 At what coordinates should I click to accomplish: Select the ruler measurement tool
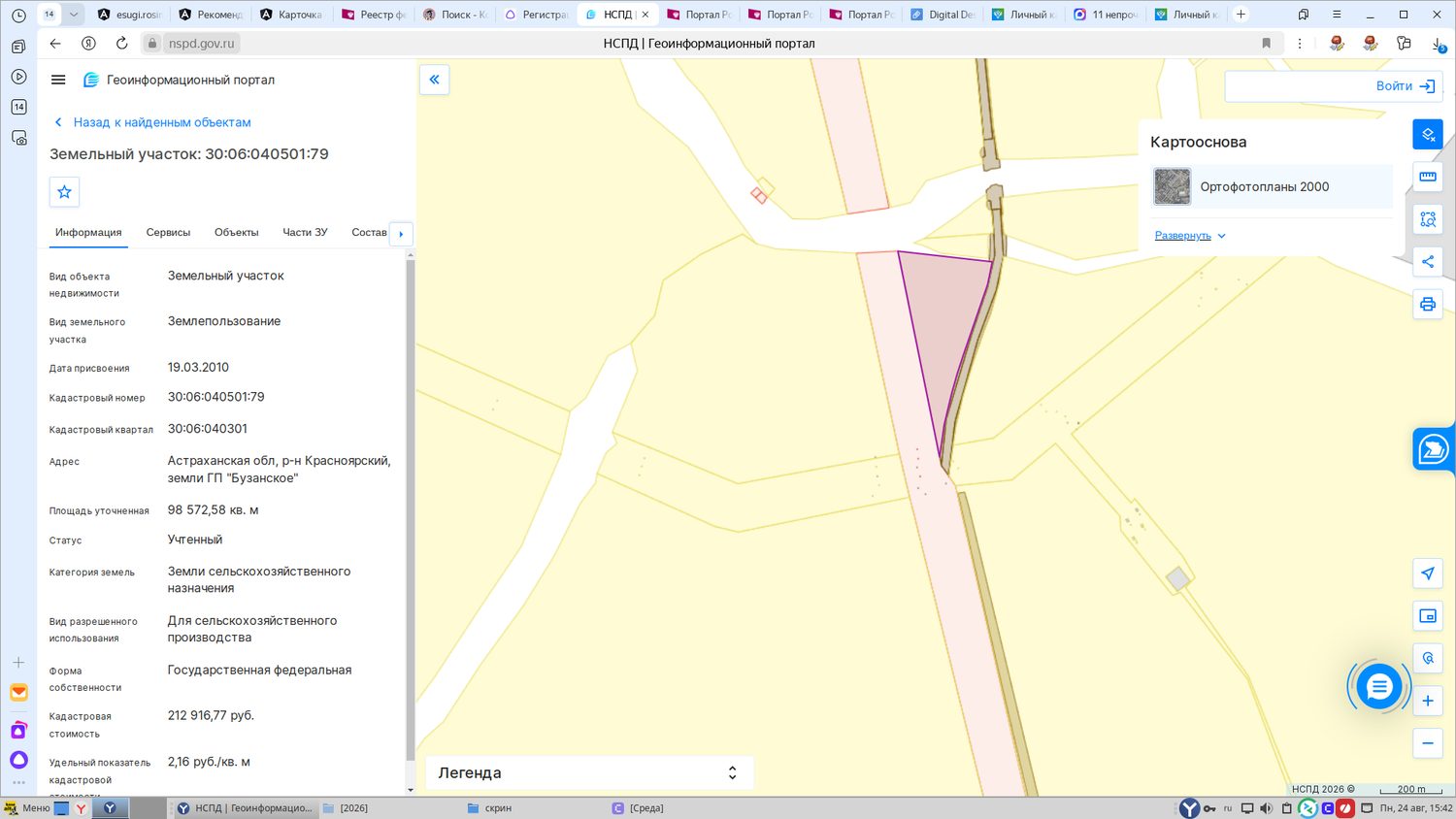pos(1428,177)
